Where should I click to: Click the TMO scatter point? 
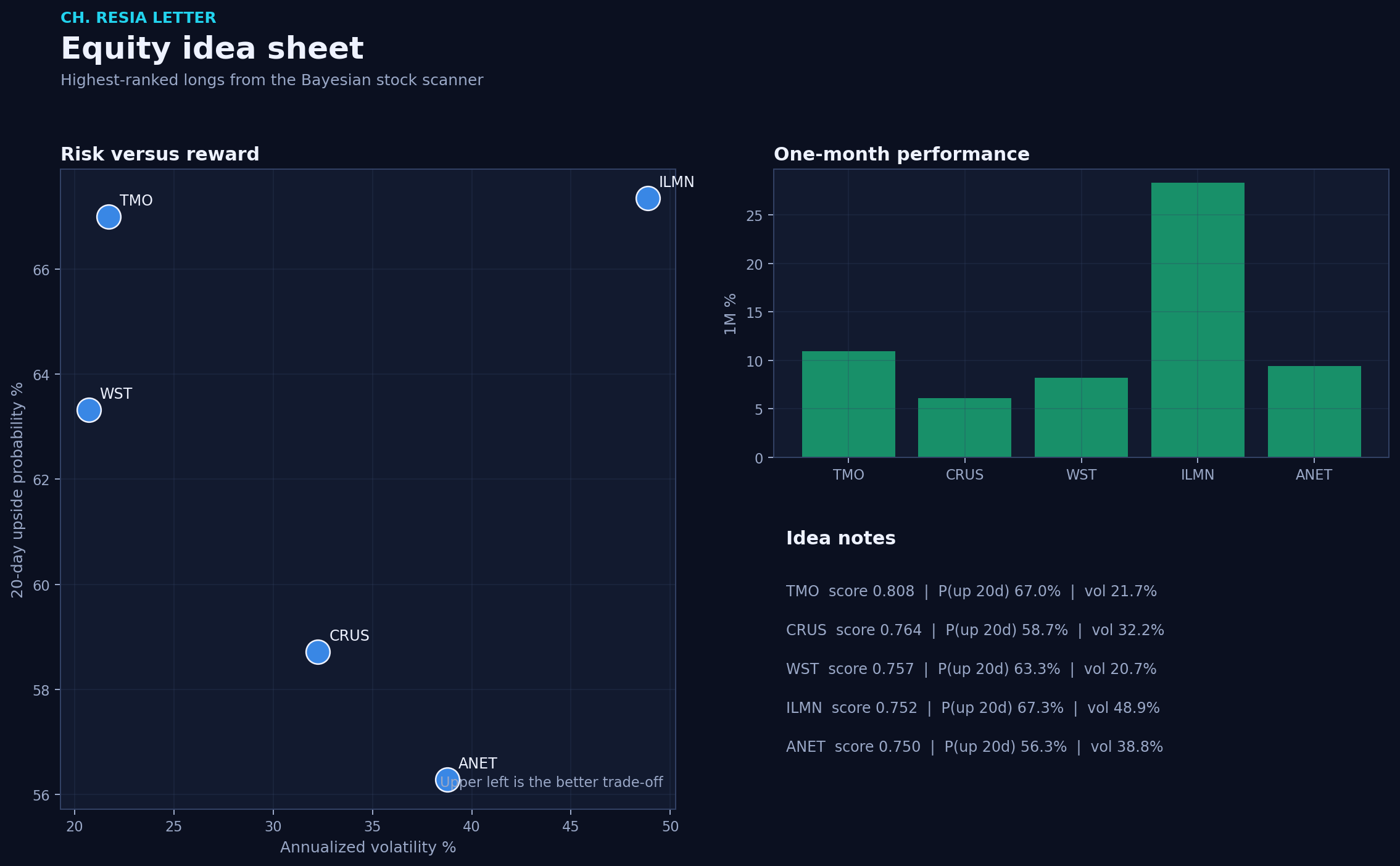109,217
